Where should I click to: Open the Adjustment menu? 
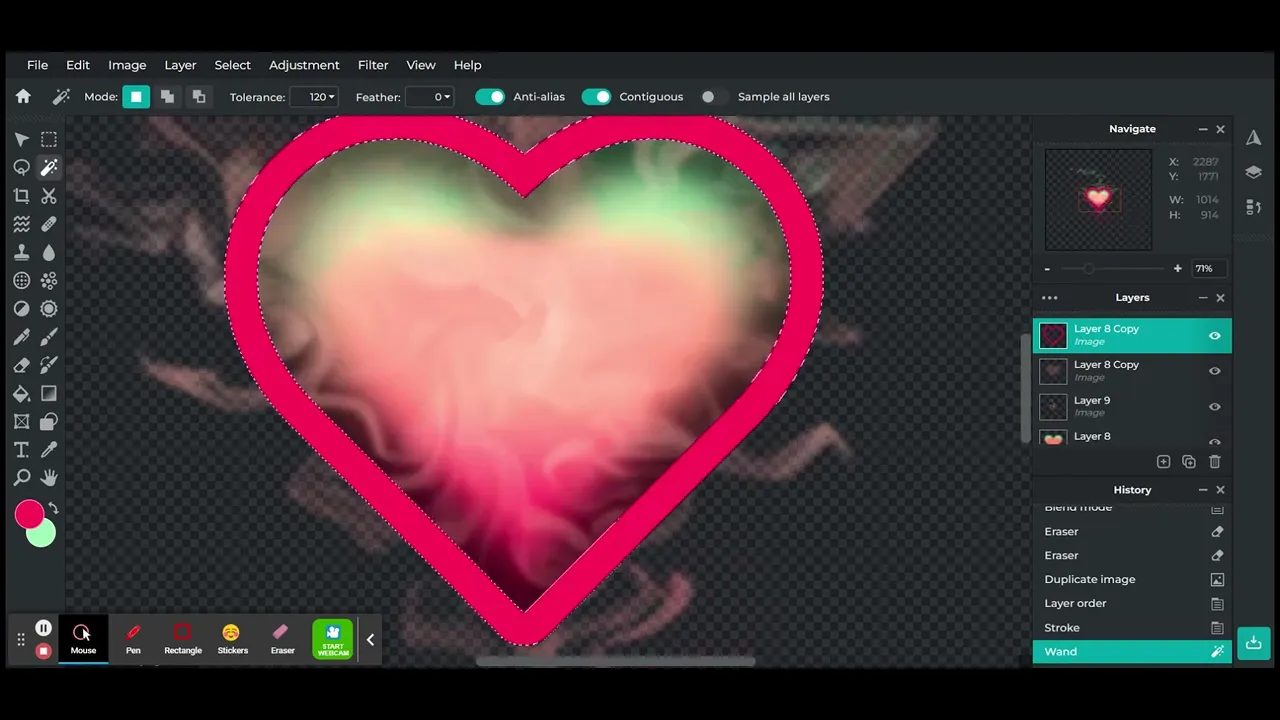(304, 65)
